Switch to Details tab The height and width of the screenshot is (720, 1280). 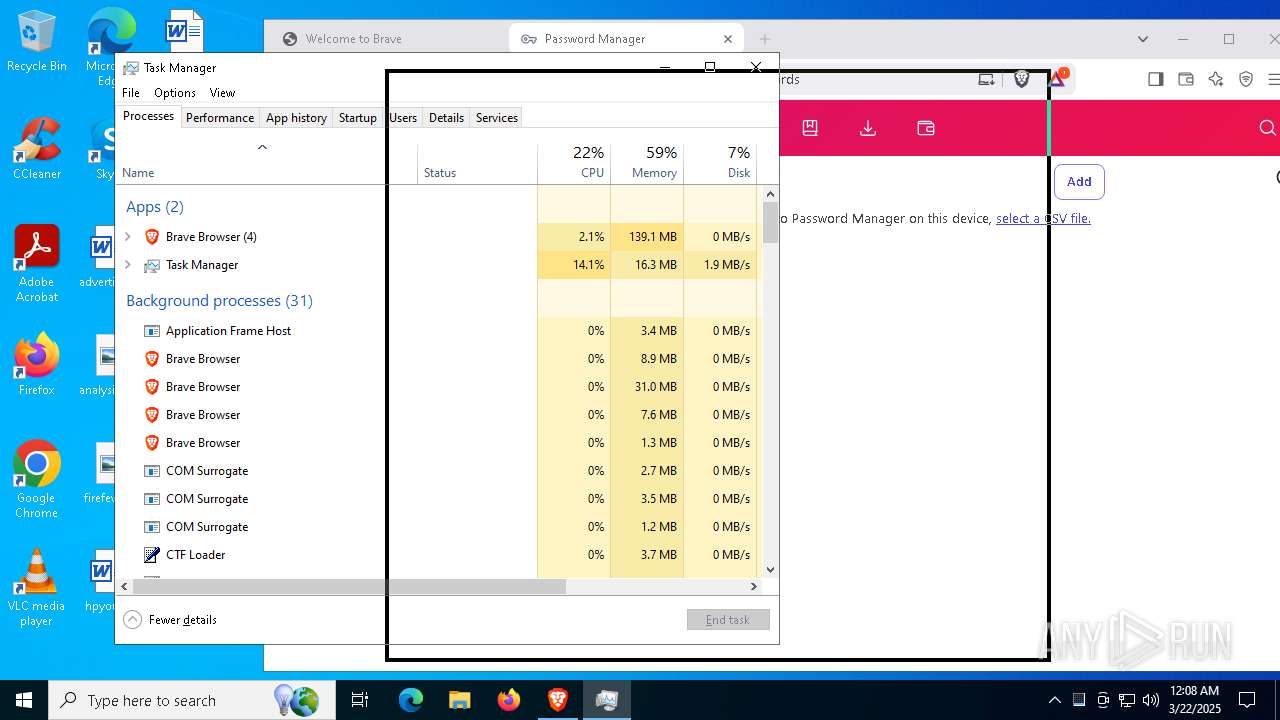(446, 118)
